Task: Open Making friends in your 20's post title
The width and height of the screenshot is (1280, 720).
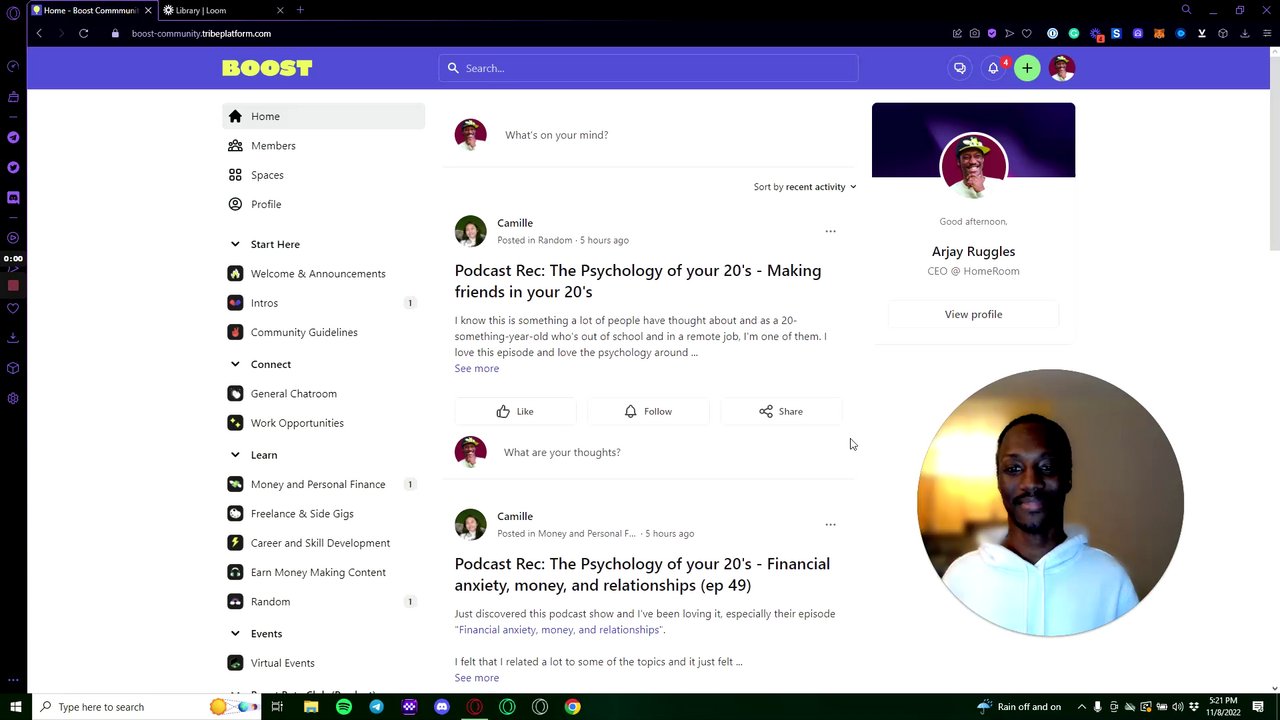Action: tap(638, 281)
